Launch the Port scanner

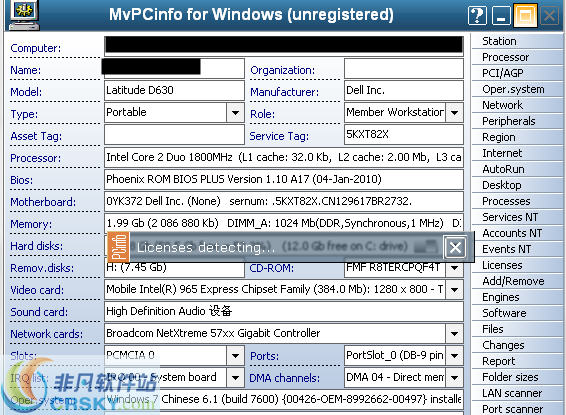tap(517, 409)
